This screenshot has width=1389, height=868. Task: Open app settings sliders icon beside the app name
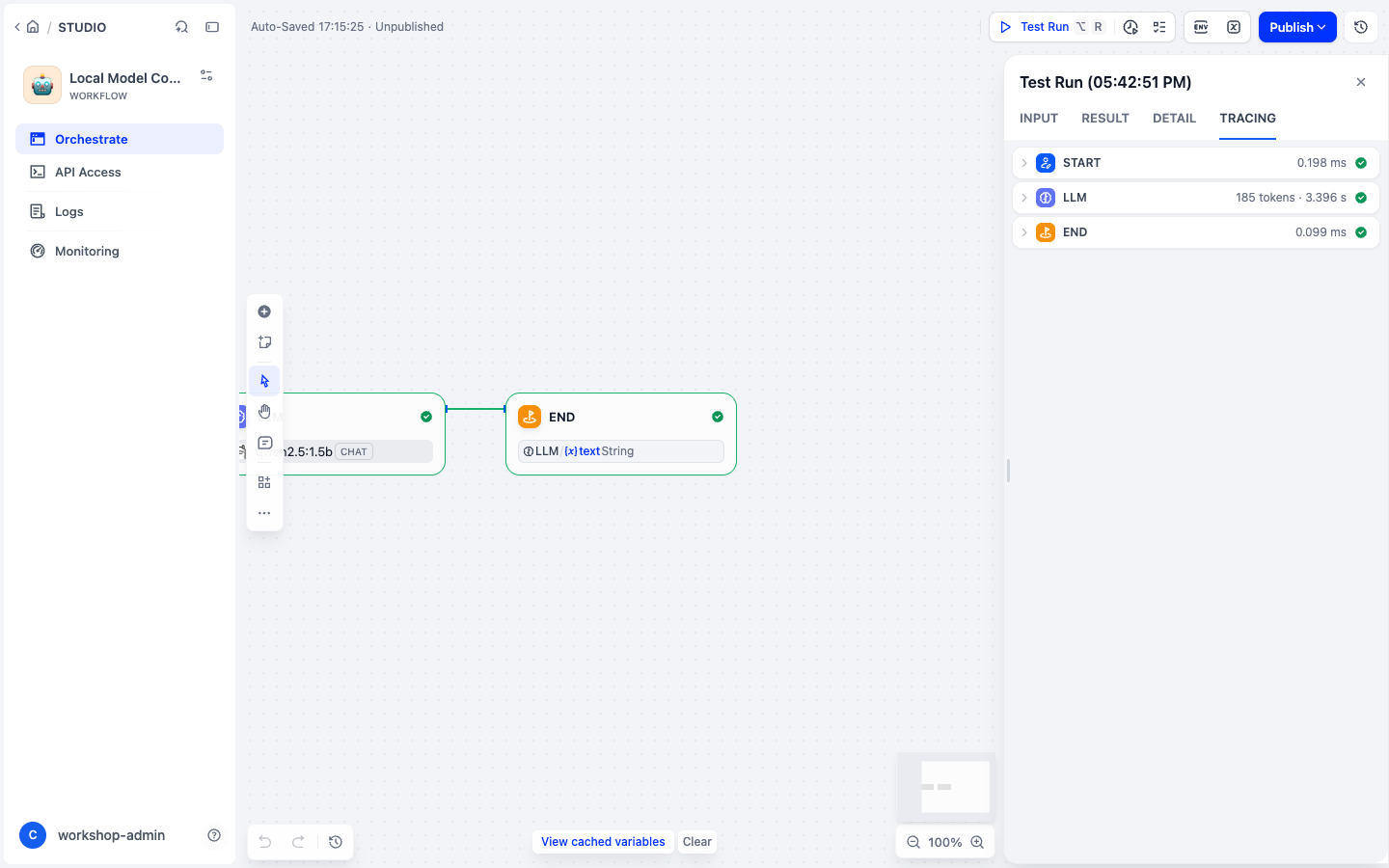tap(206, 75)
